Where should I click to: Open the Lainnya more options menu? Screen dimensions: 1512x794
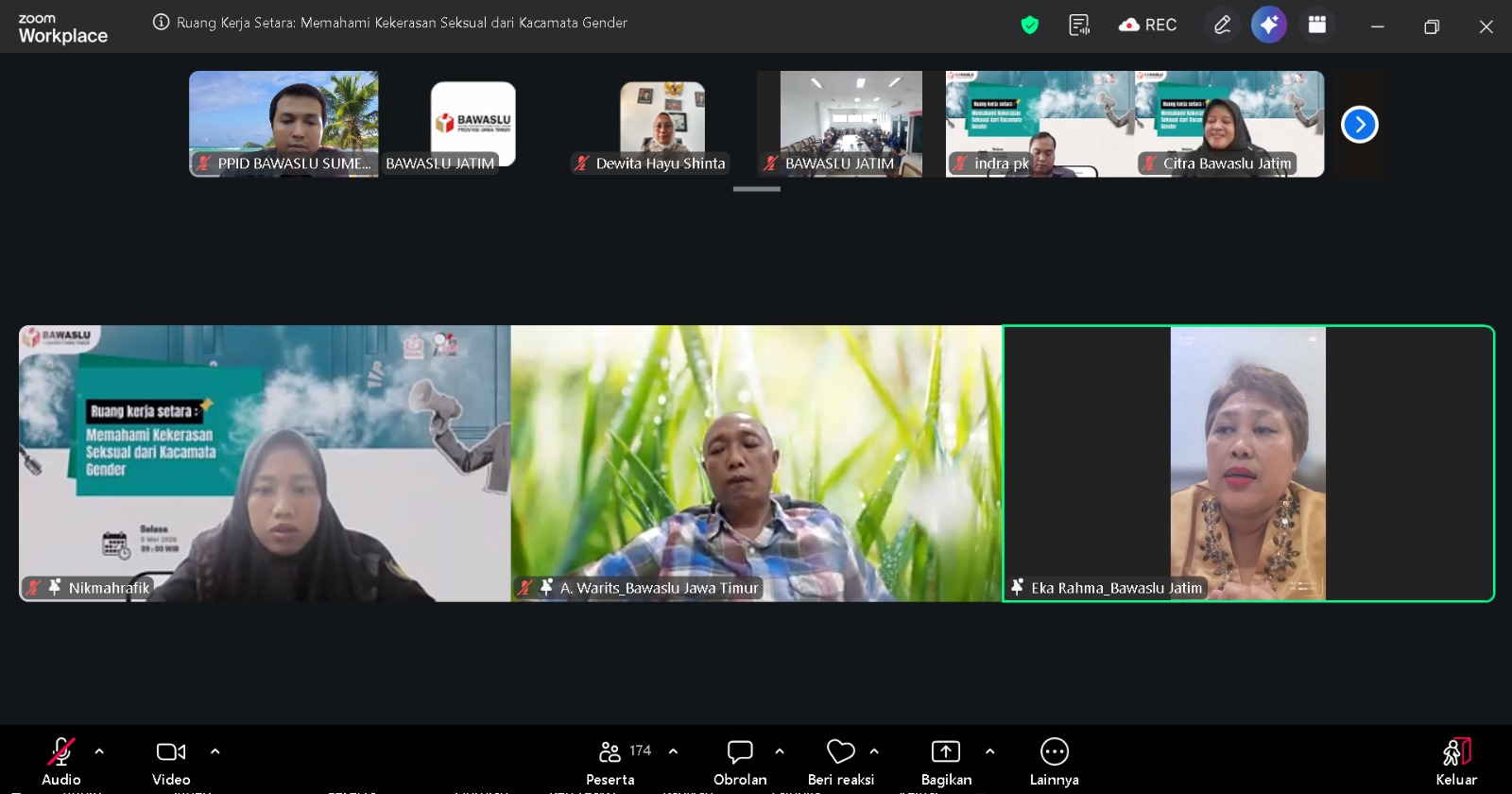(x=1055, y=761)
